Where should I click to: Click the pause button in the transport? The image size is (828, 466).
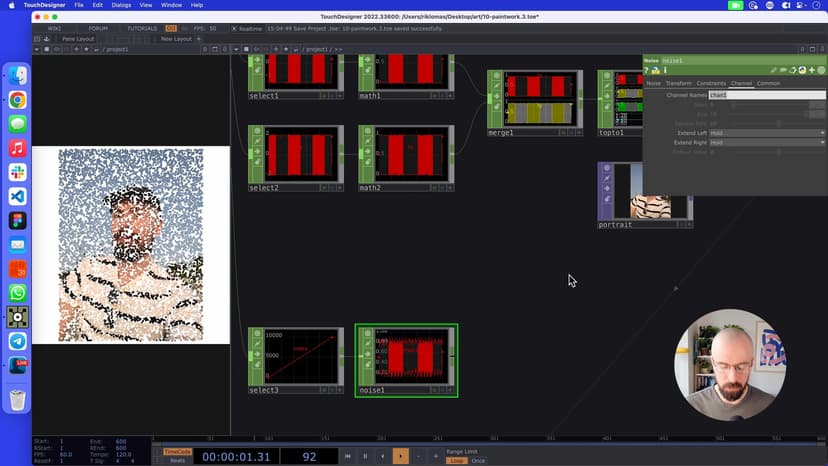pos(365,456)
